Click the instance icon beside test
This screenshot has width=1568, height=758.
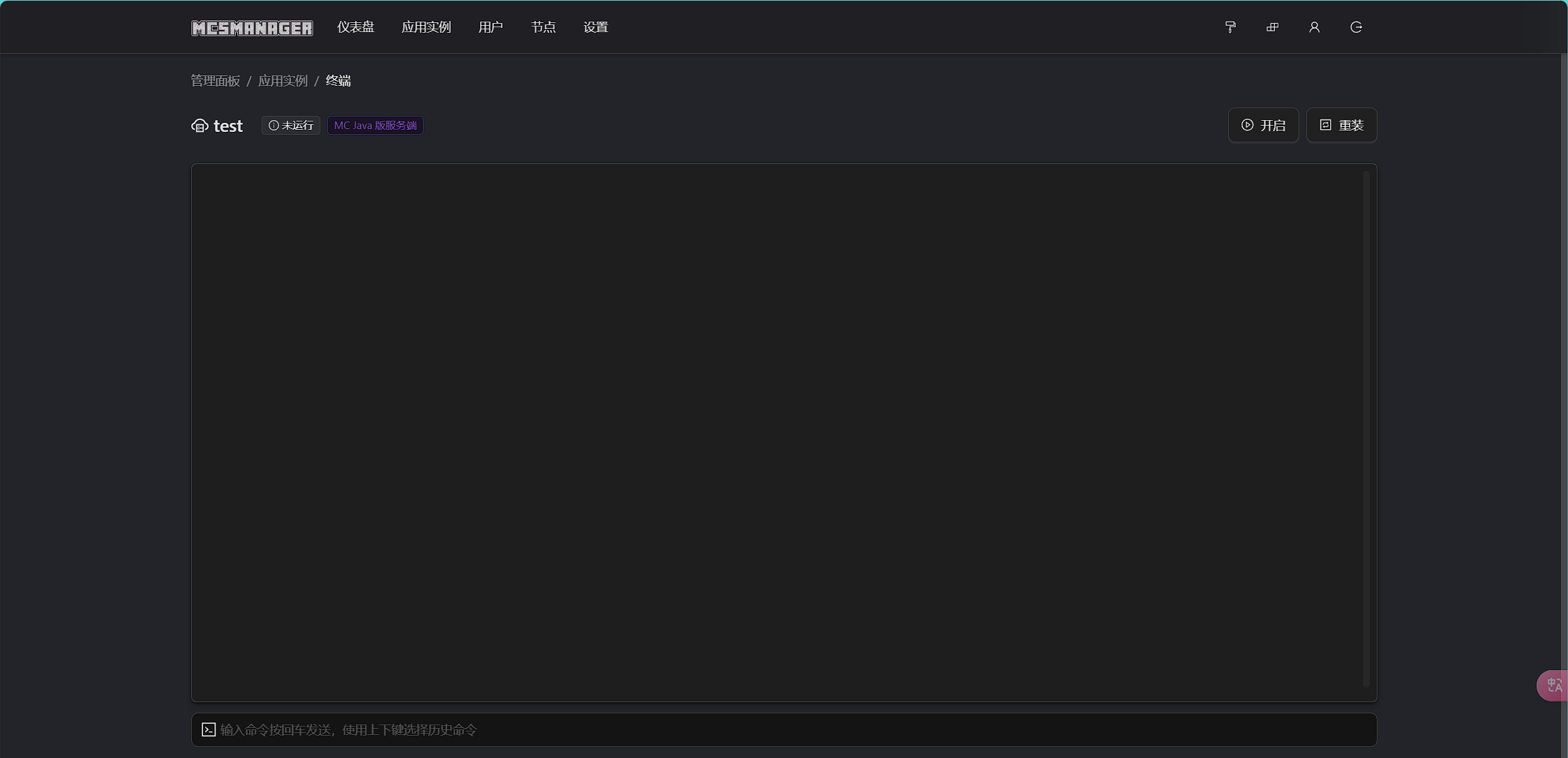coord(200,126)
